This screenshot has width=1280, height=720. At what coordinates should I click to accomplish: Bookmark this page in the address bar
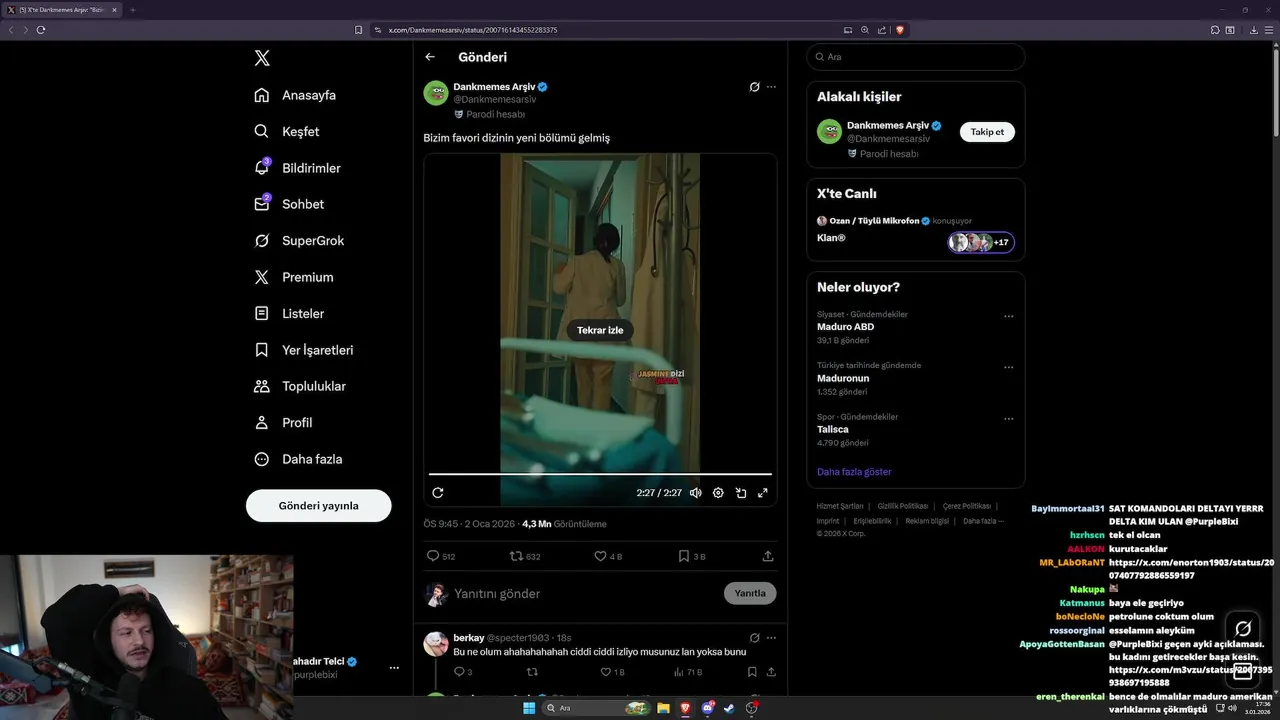[x=359, y=30]
